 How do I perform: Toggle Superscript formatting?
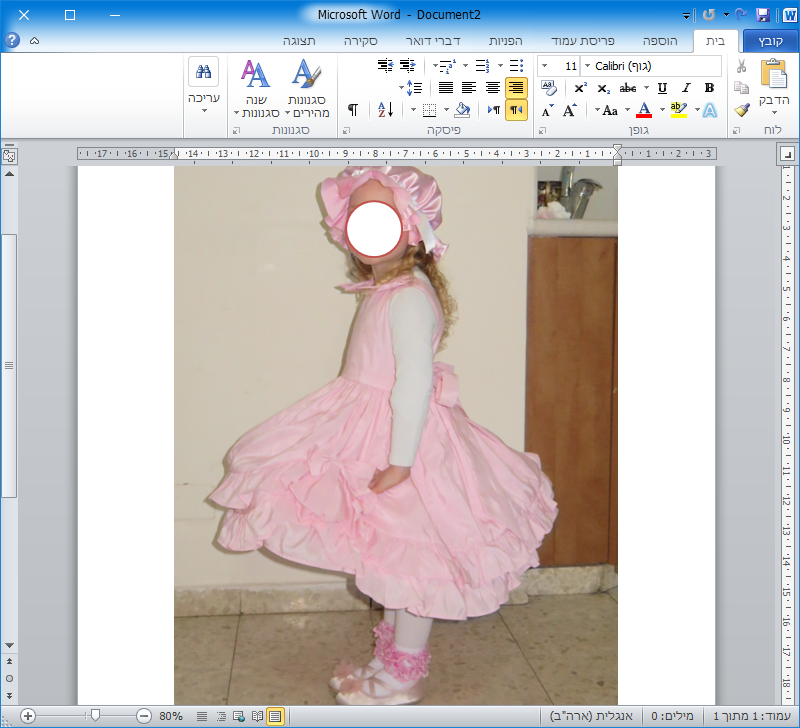580,88
